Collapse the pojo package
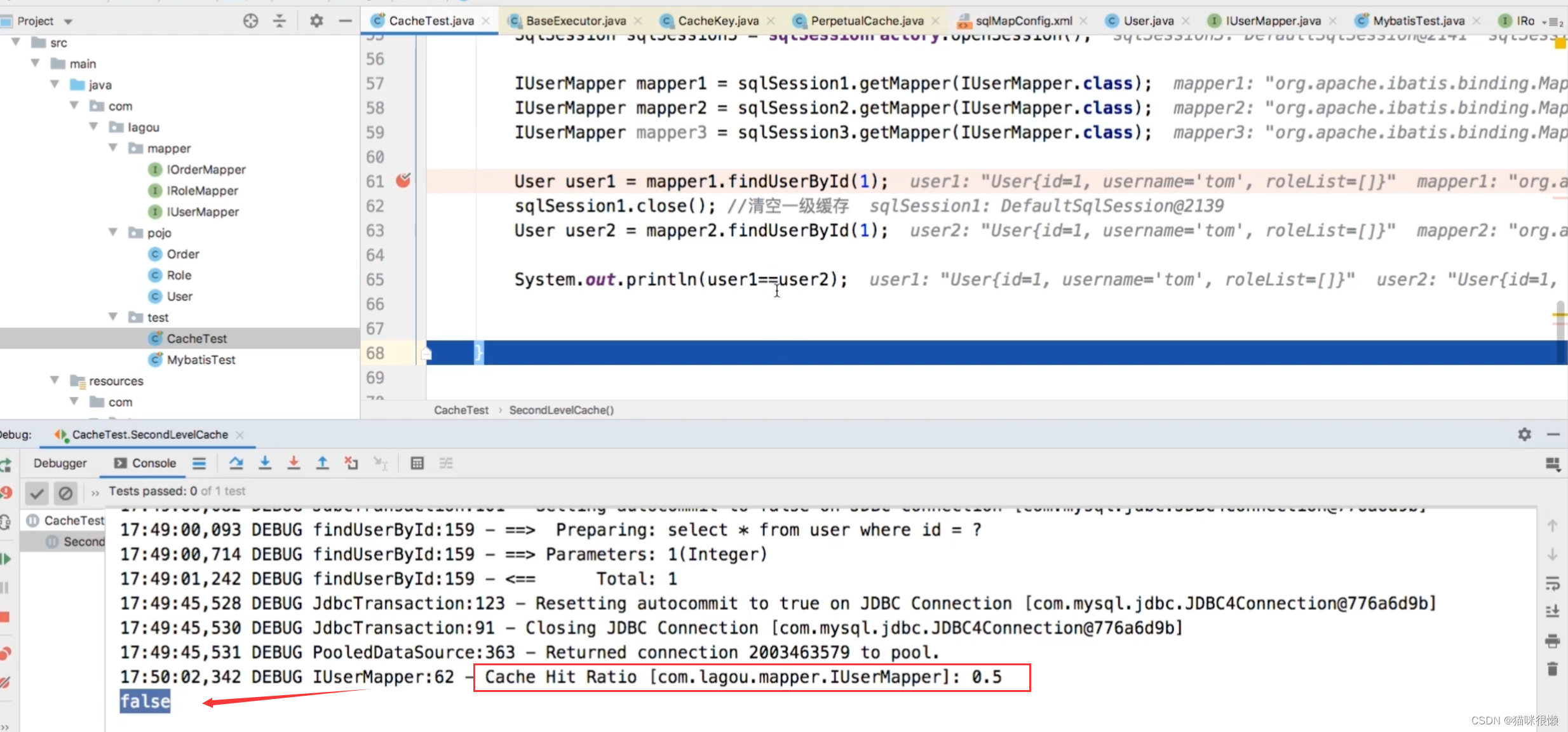1568x732 pixels. click(x=113, y=233)
